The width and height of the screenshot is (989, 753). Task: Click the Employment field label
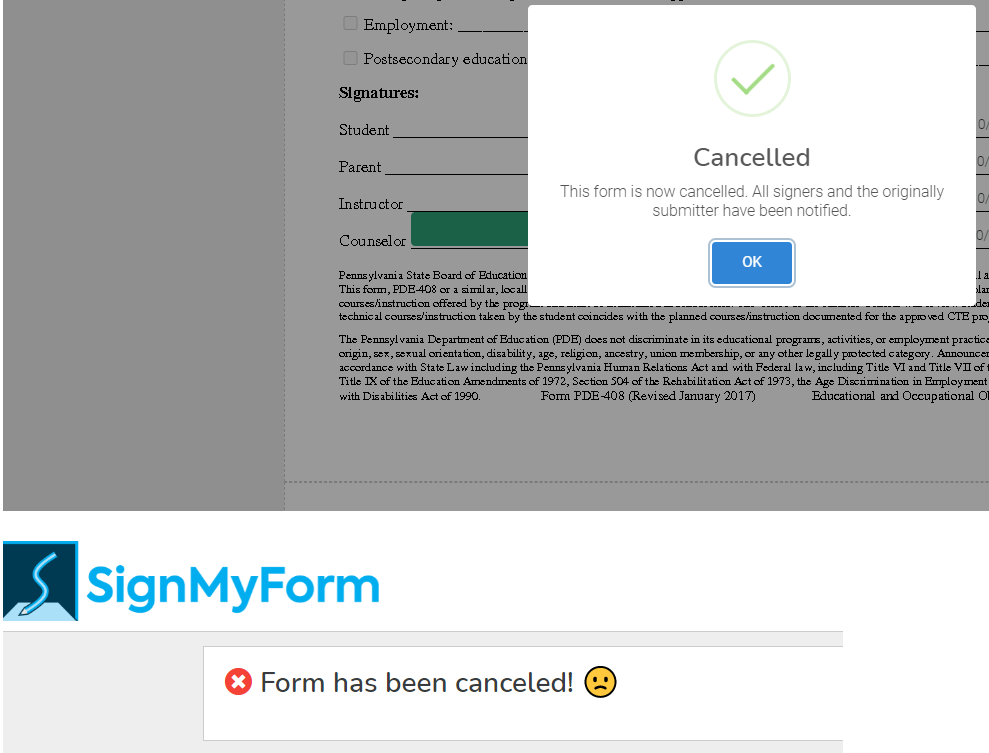click(x=408, y=25)
